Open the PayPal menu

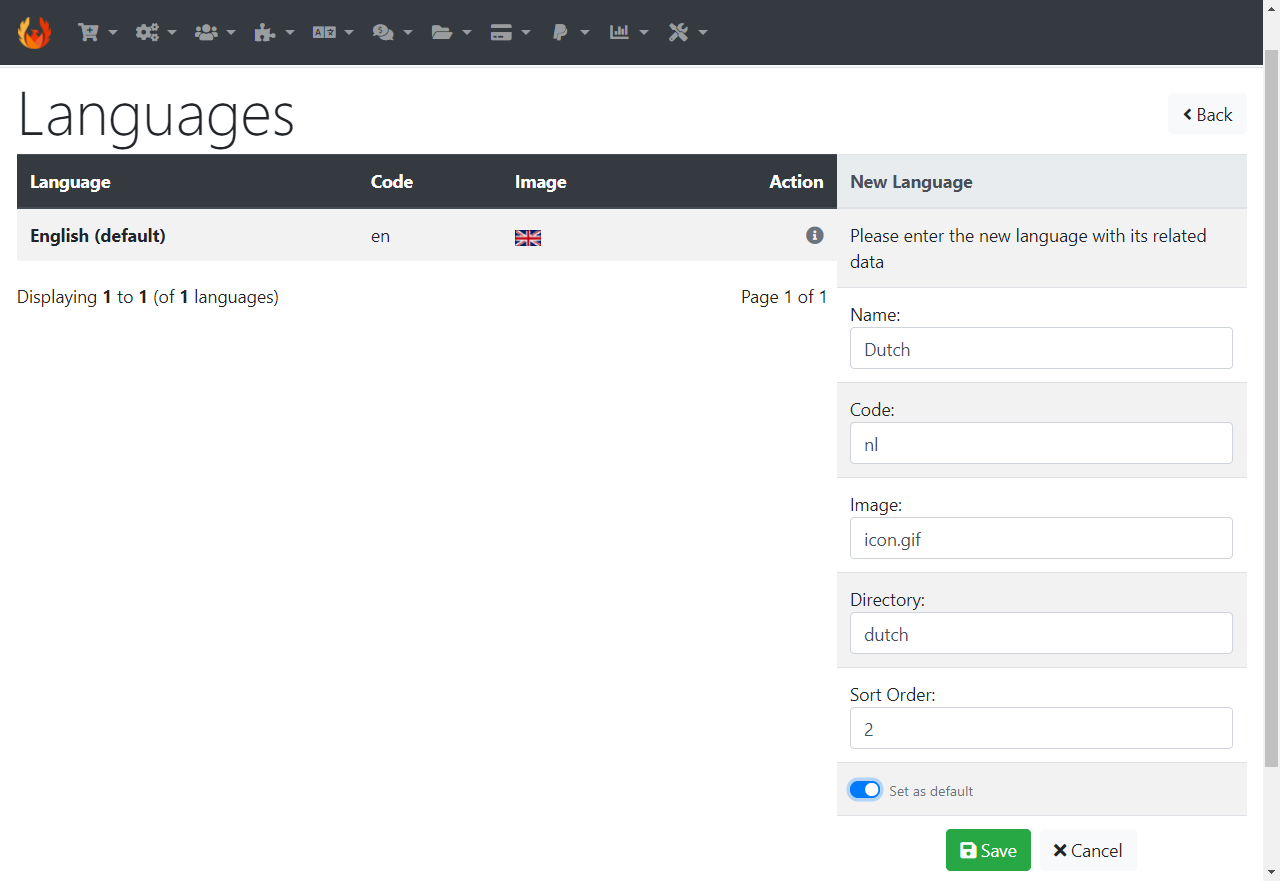570,32
